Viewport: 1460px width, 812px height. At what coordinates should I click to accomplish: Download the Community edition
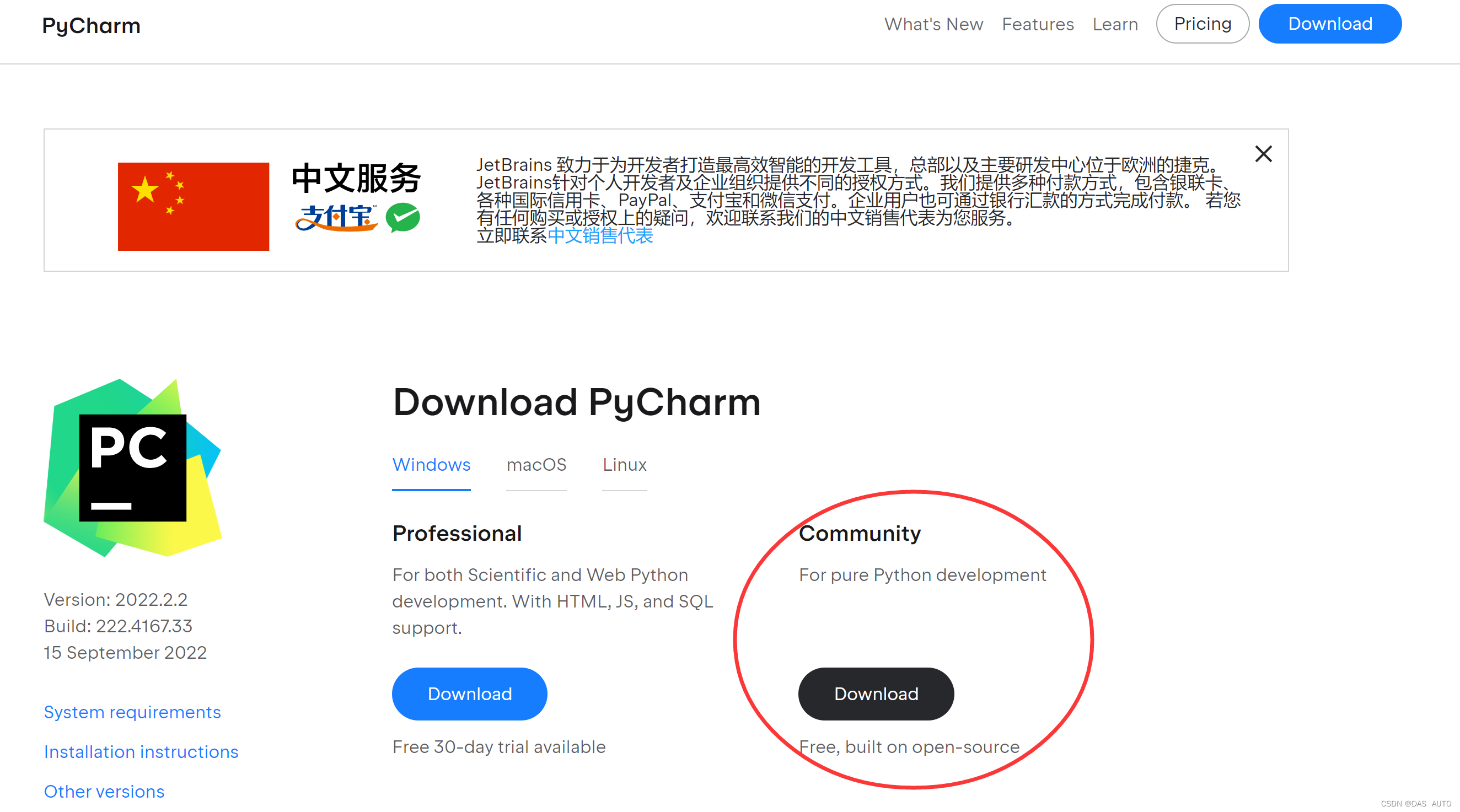tap(876, 693)
